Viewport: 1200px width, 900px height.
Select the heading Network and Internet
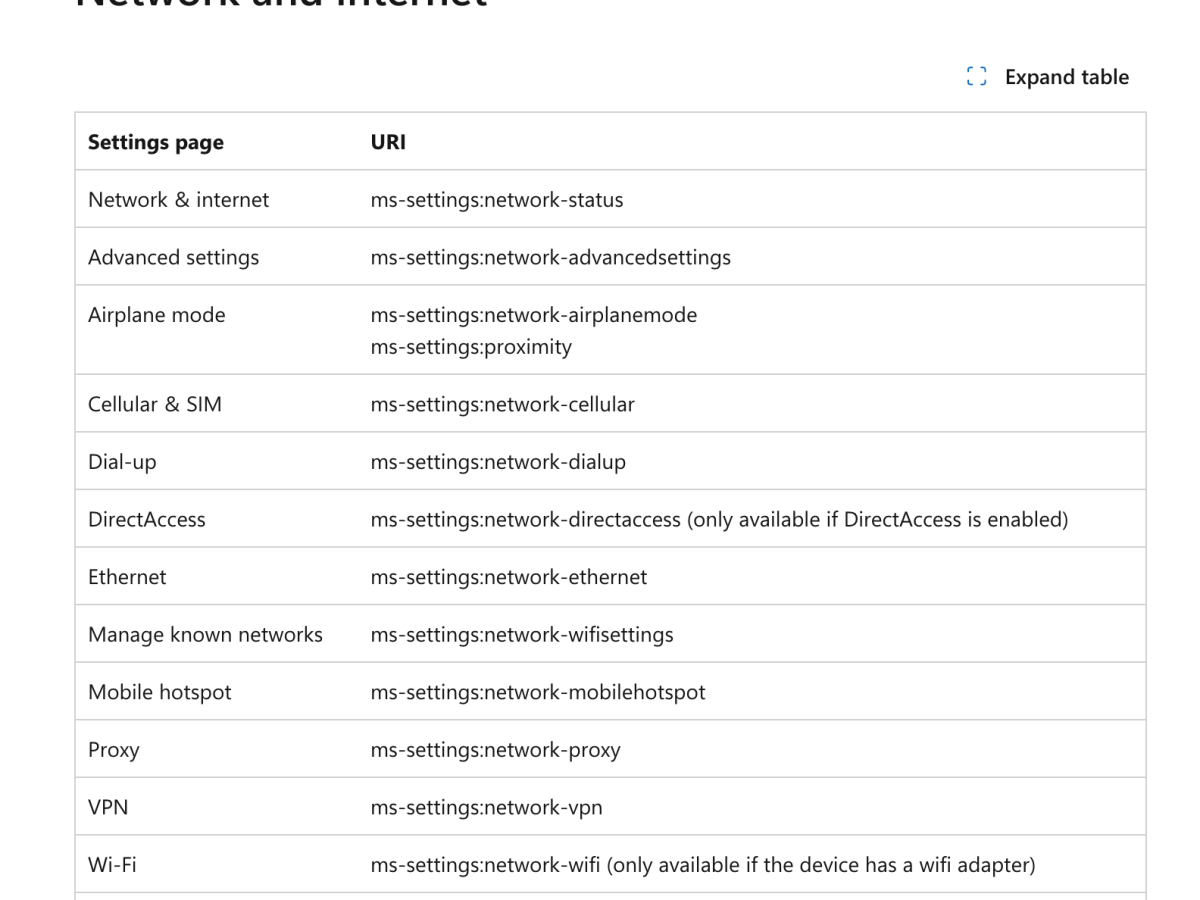pos(280,5)
